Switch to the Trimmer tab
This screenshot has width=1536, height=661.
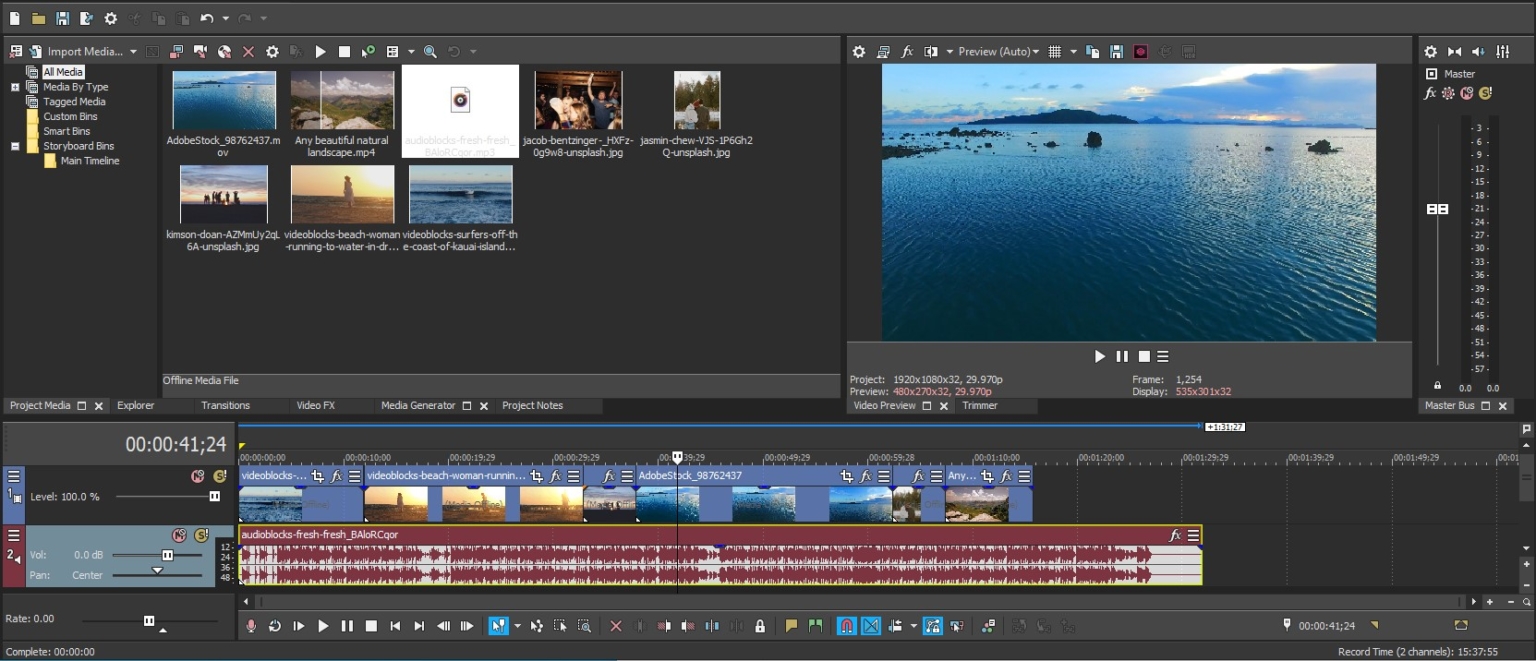tap(980, 405)
